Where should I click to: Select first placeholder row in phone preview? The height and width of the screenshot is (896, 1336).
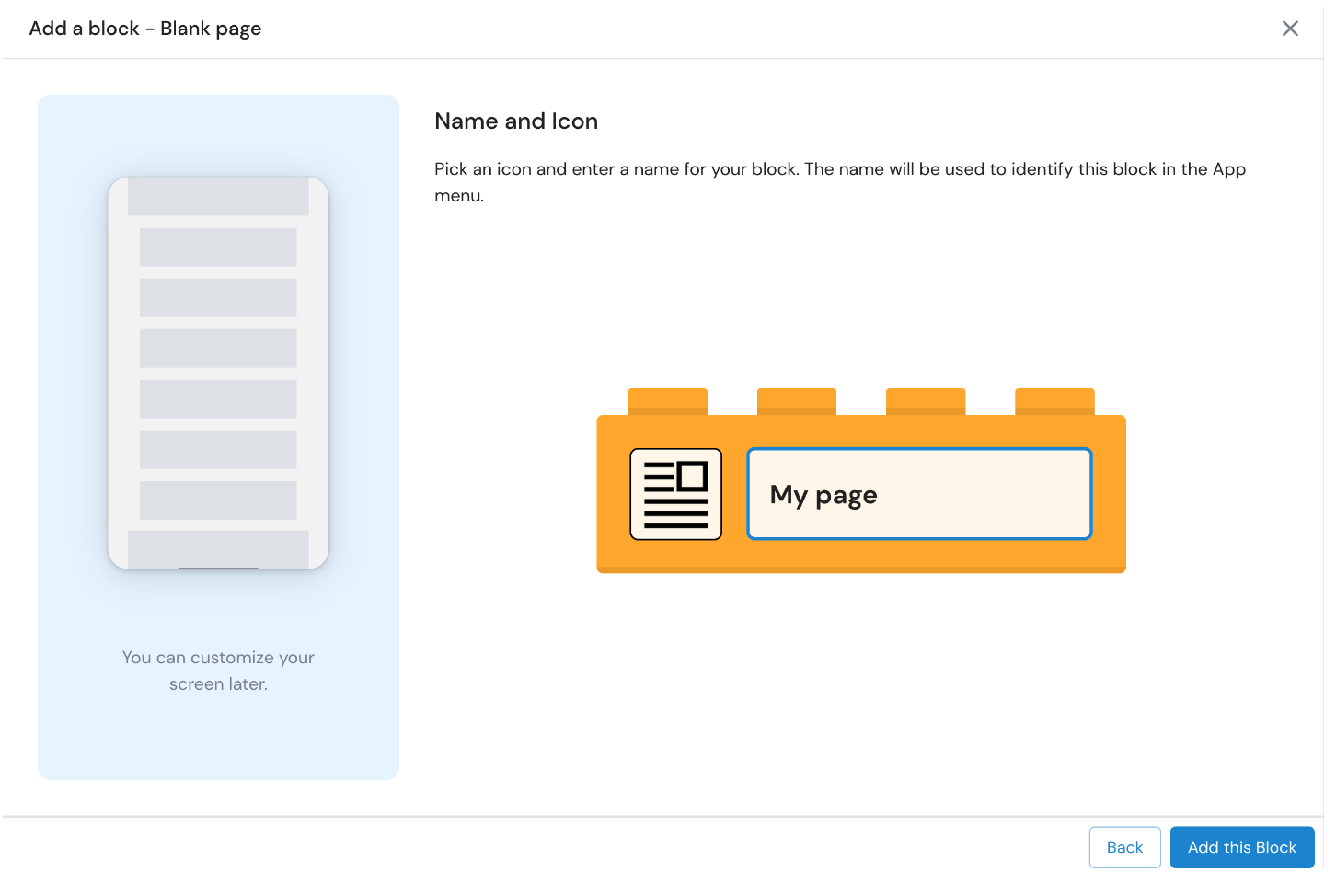(x=218, y=247)
